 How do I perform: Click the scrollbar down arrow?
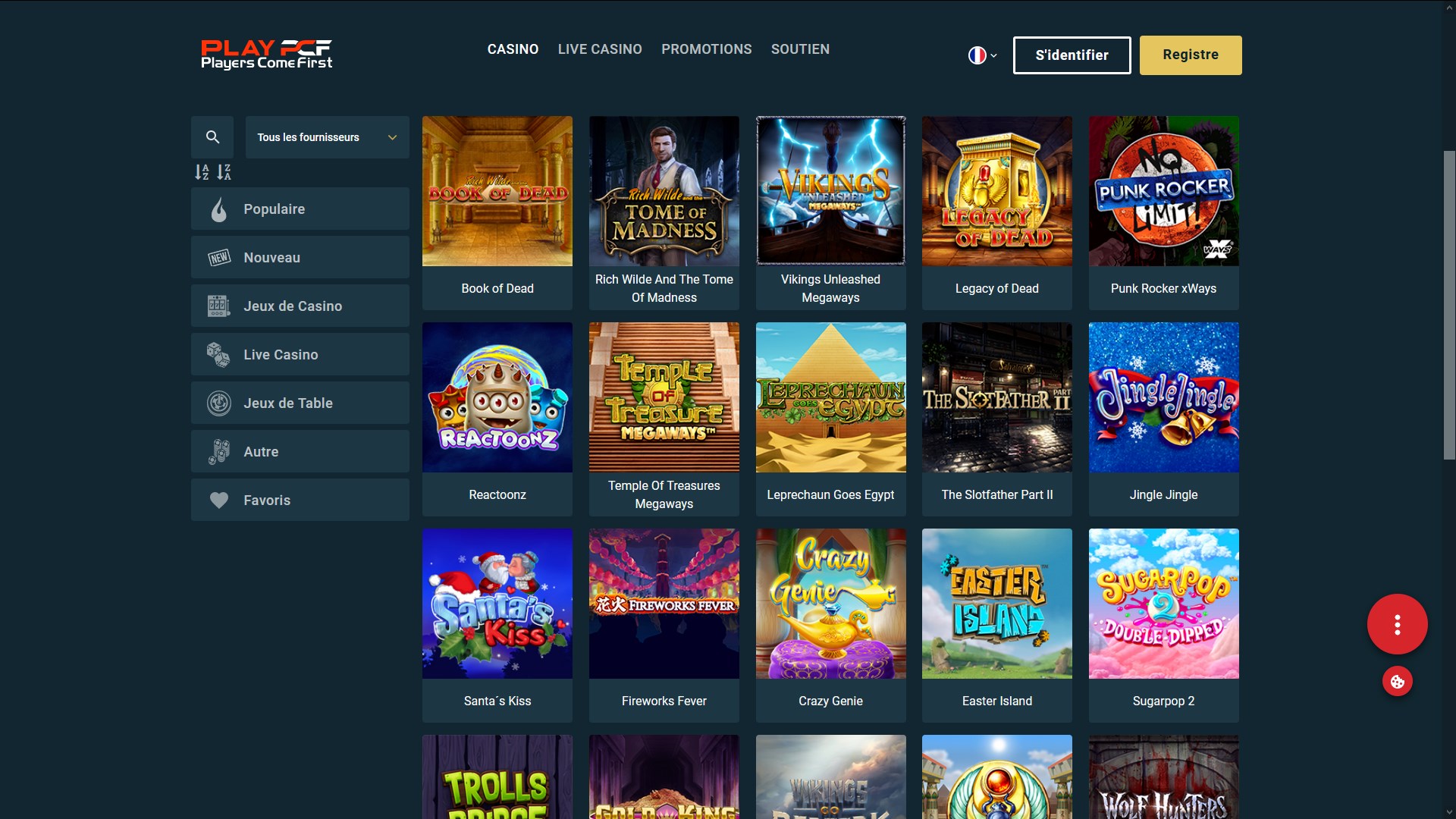[1449, 812]
